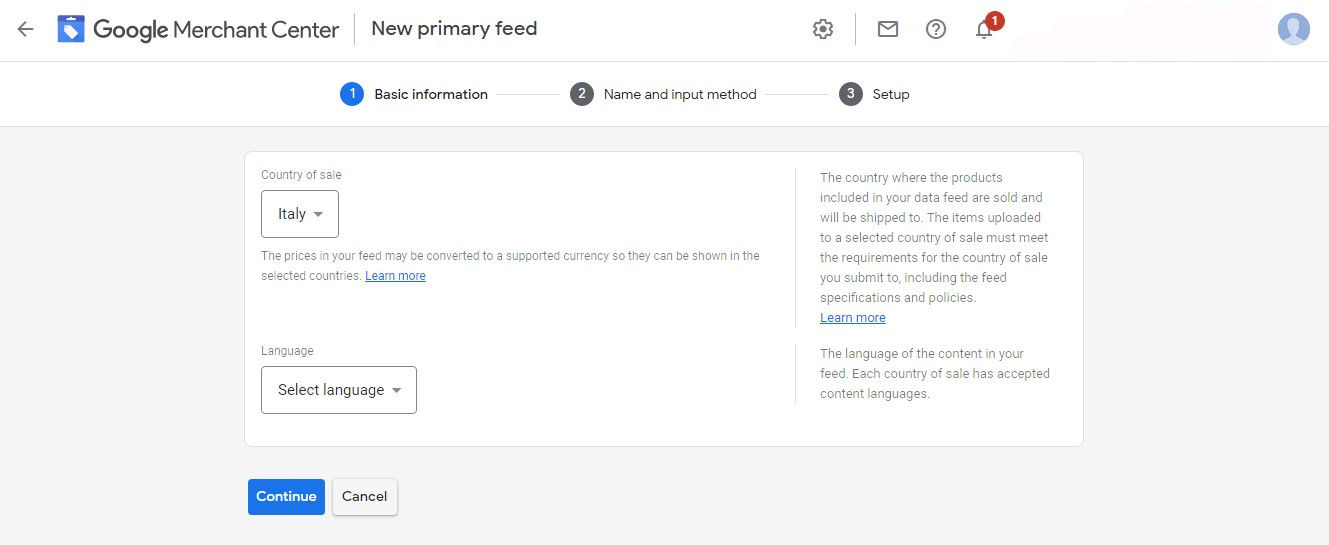
Task: Open the mail envelope icon
Action: 888,29
